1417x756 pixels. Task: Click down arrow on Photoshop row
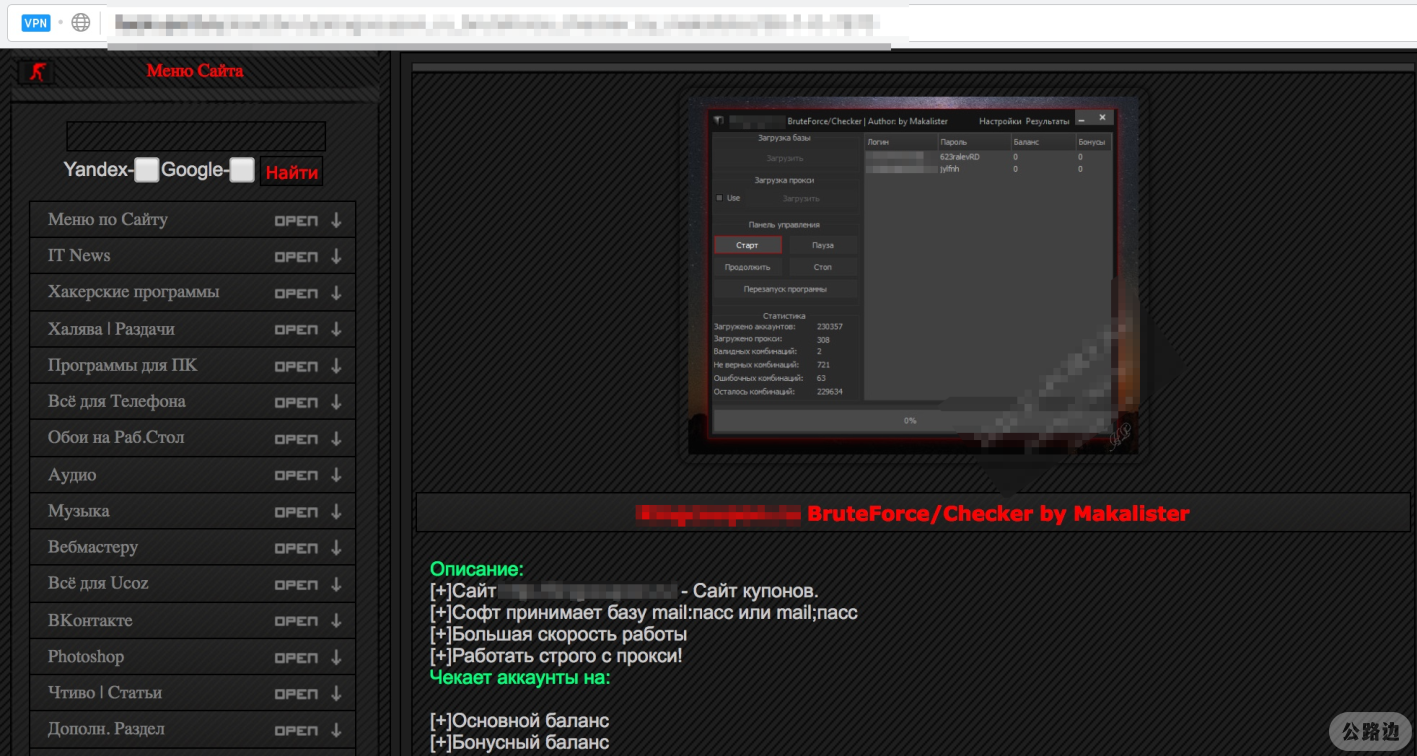[336, 657]
